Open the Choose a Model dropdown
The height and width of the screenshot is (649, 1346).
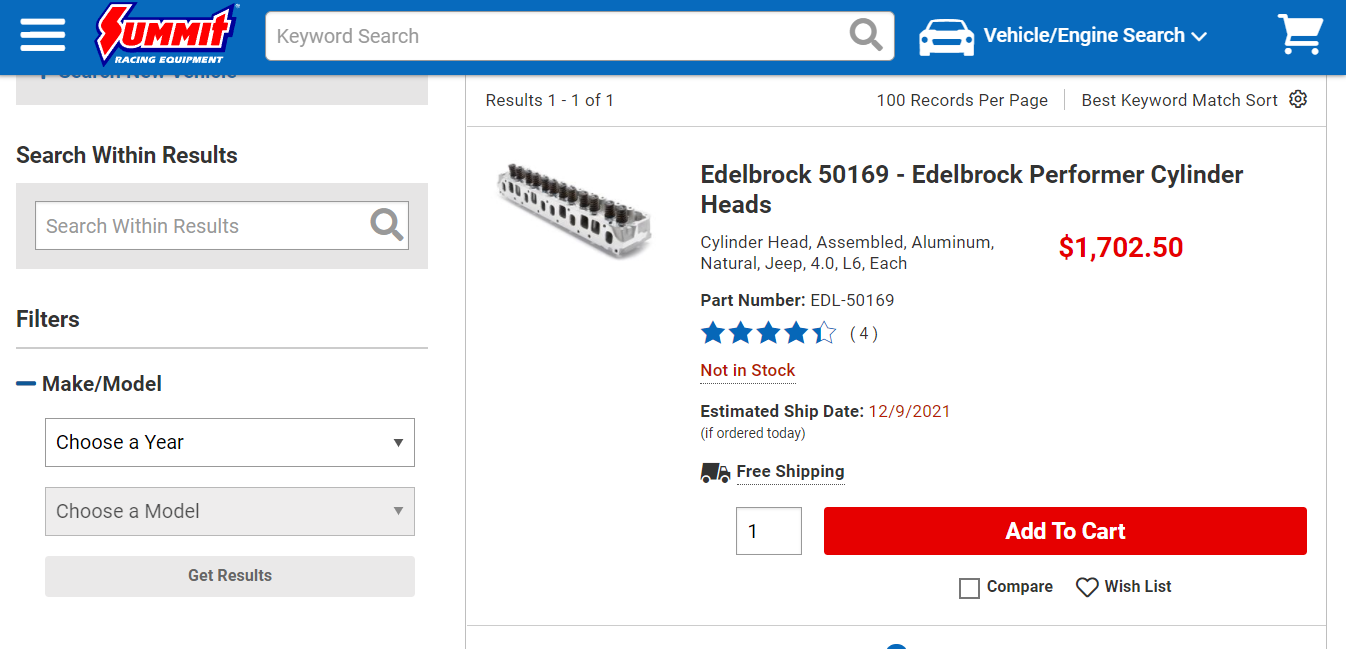[x=230, y=511]
